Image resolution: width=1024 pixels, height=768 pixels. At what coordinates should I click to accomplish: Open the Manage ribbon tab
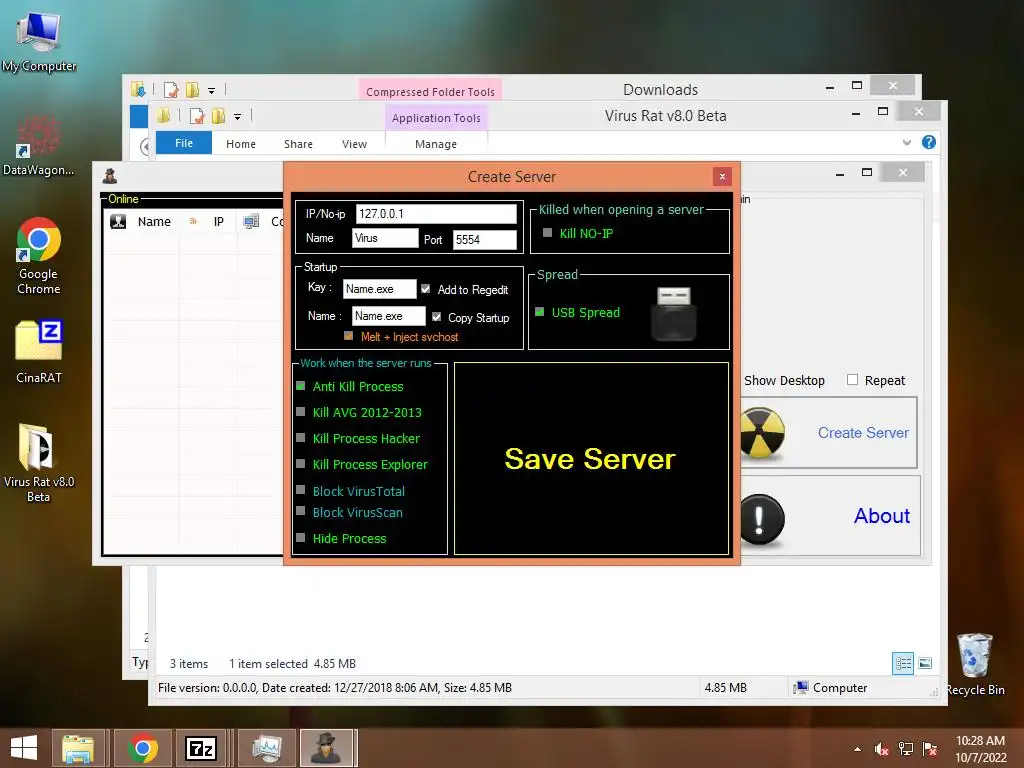pyautogui.click(x=436, y=144)
